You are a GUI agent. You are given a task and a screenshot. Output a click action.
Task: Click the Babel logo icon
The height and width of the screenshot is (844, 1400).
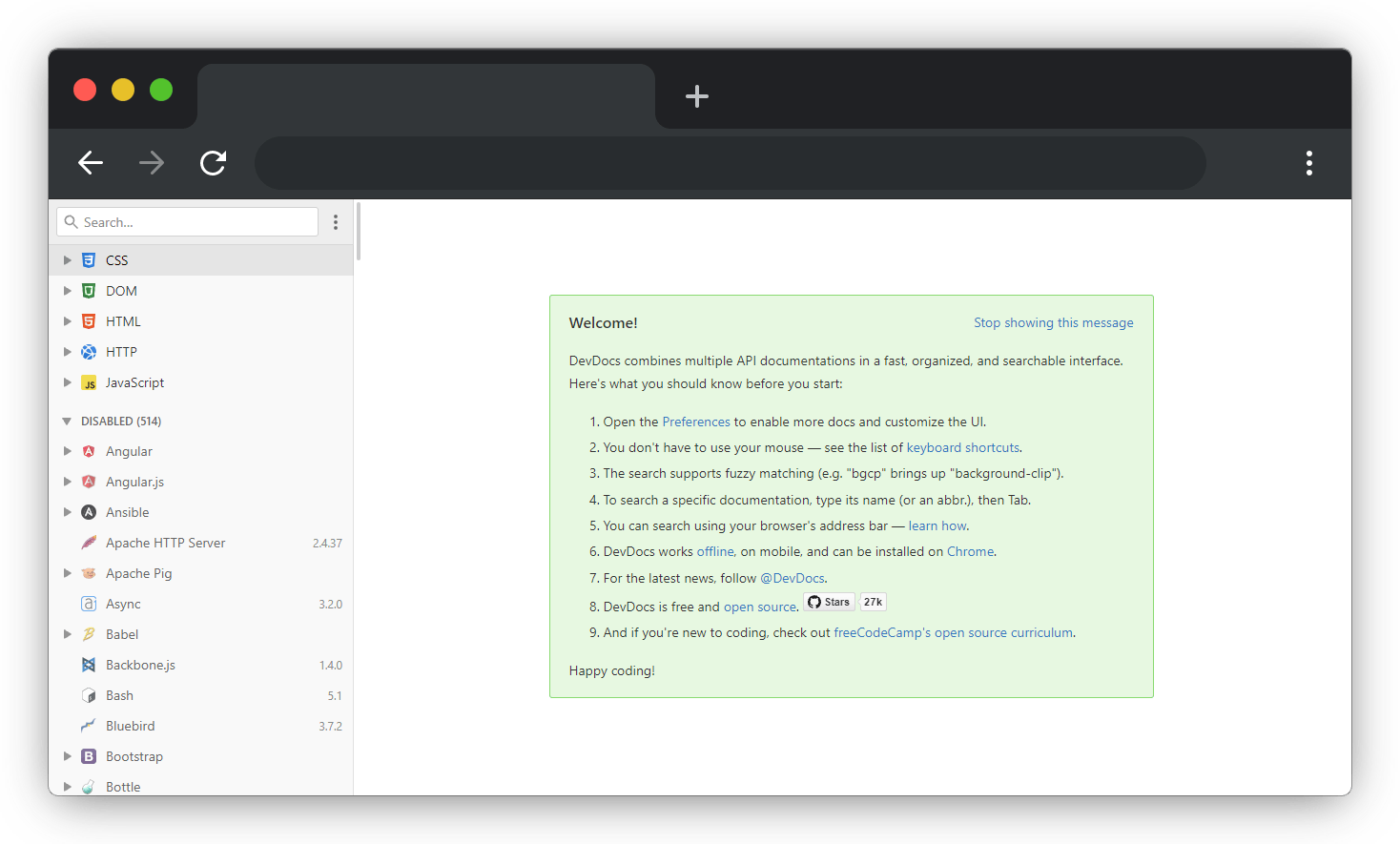tap(89, 634)
